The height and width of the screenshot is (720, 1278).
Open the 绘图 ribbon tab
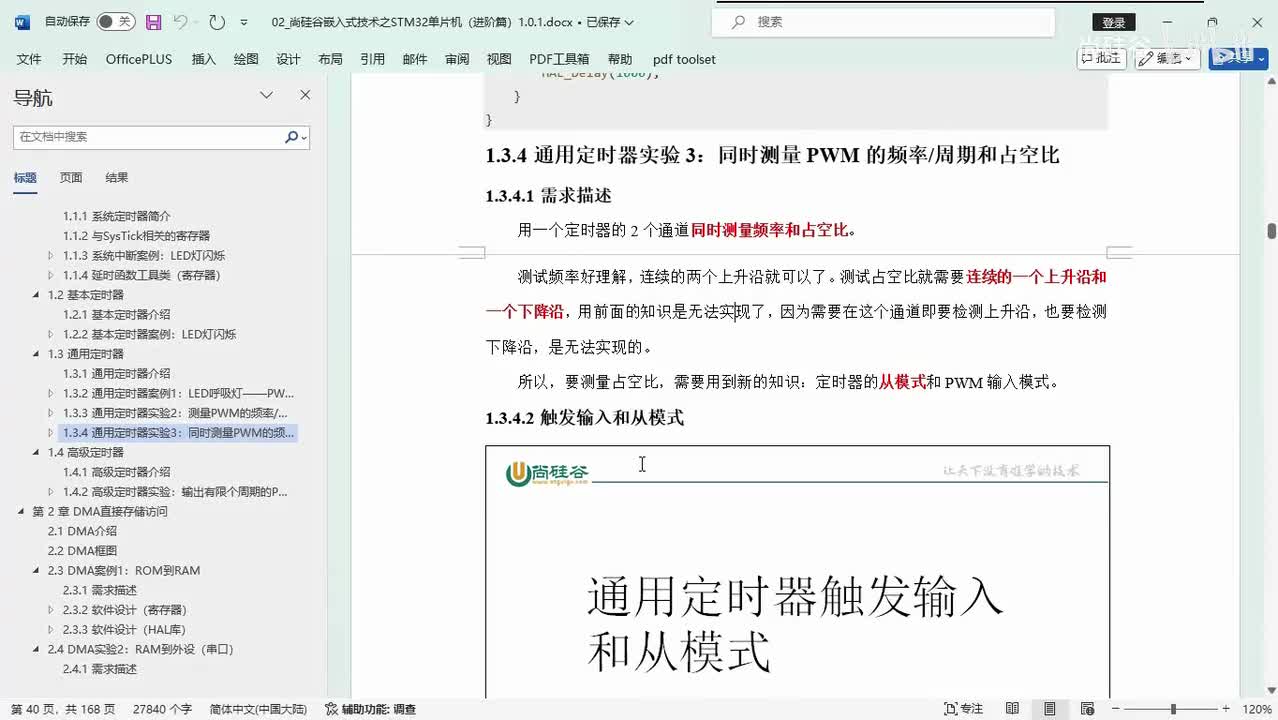pyautogui.click(x=246, y=59)
